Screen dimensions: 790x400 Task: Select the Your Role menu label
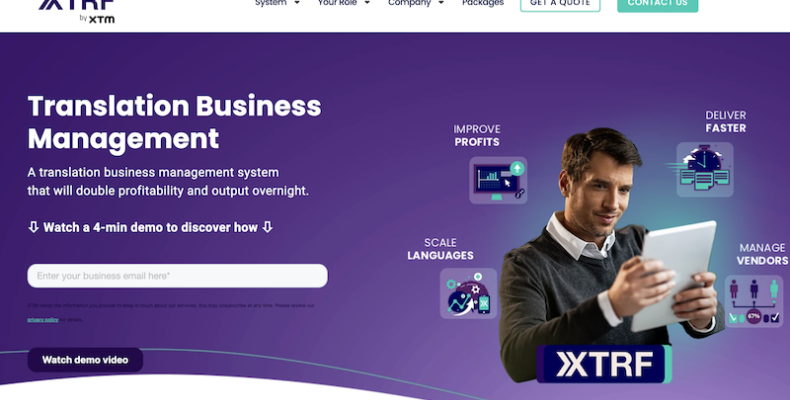click(x=337, y=3)
